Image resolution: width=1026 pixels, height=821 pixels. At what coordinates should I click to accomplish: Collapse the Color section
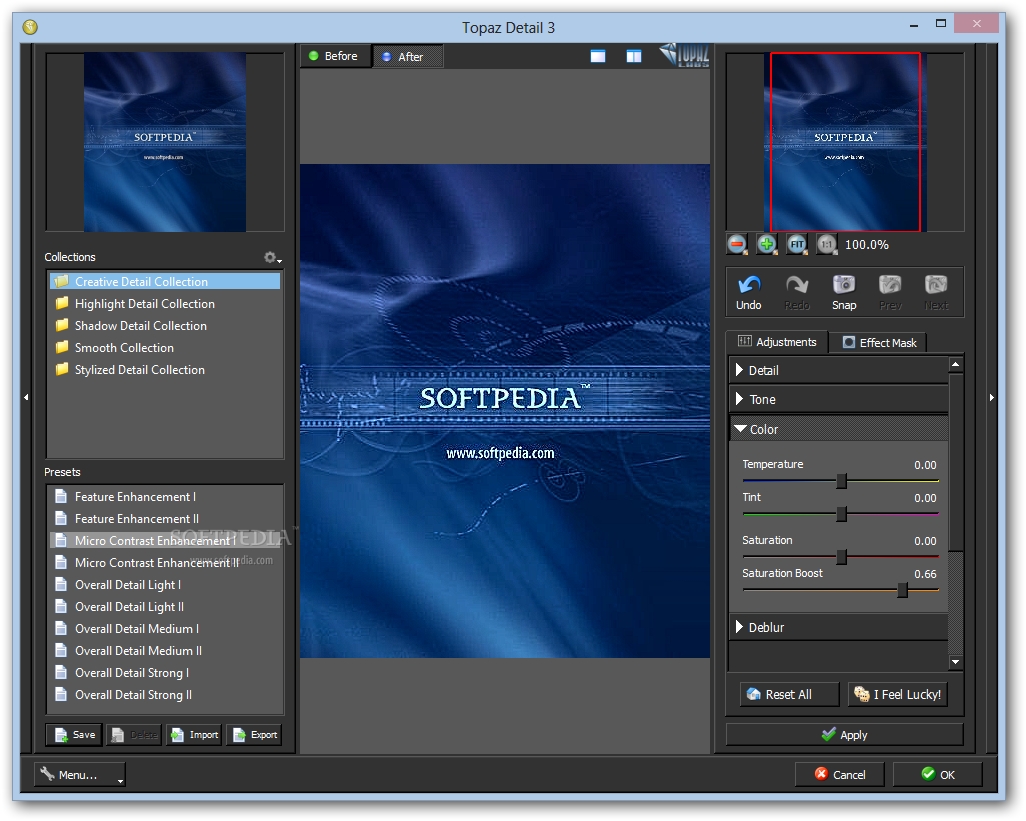tap(838, 429)
